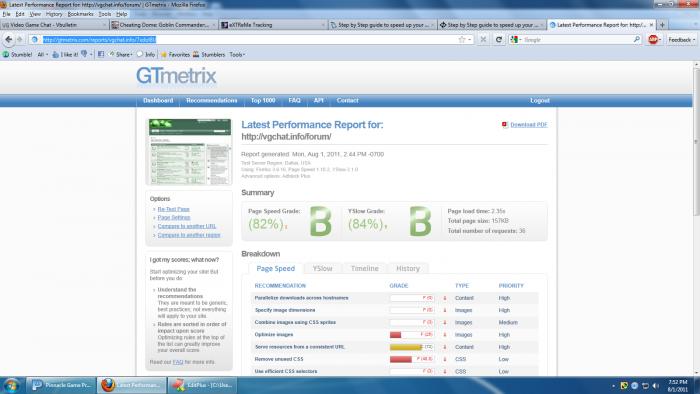Go back with the Firefox back arrow
This screenshot has width=700, height=394.
tap(8, 40)
